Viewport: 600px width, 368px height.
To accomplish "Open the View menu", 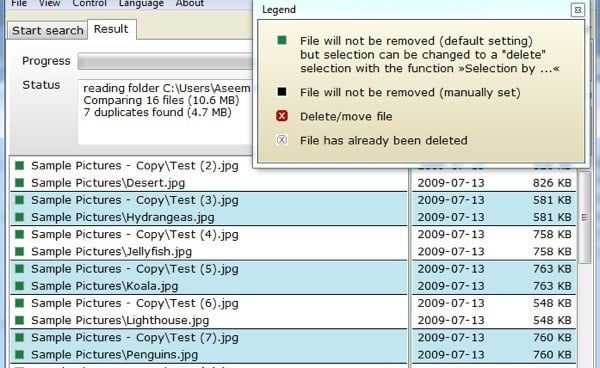I will click(49, 3).
